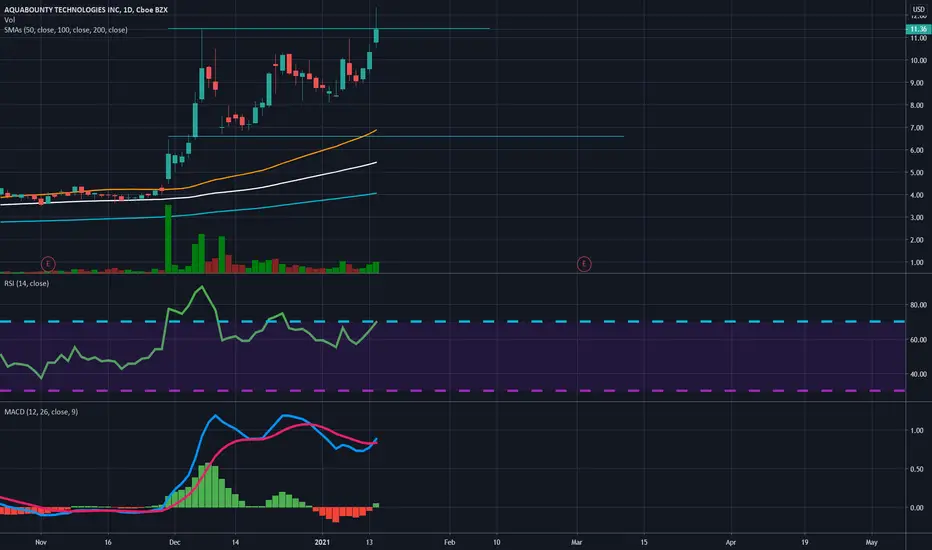Click the 0.50 MACD axis label
The height and width of the screenshot is (550, 932).
coord(918,469)
